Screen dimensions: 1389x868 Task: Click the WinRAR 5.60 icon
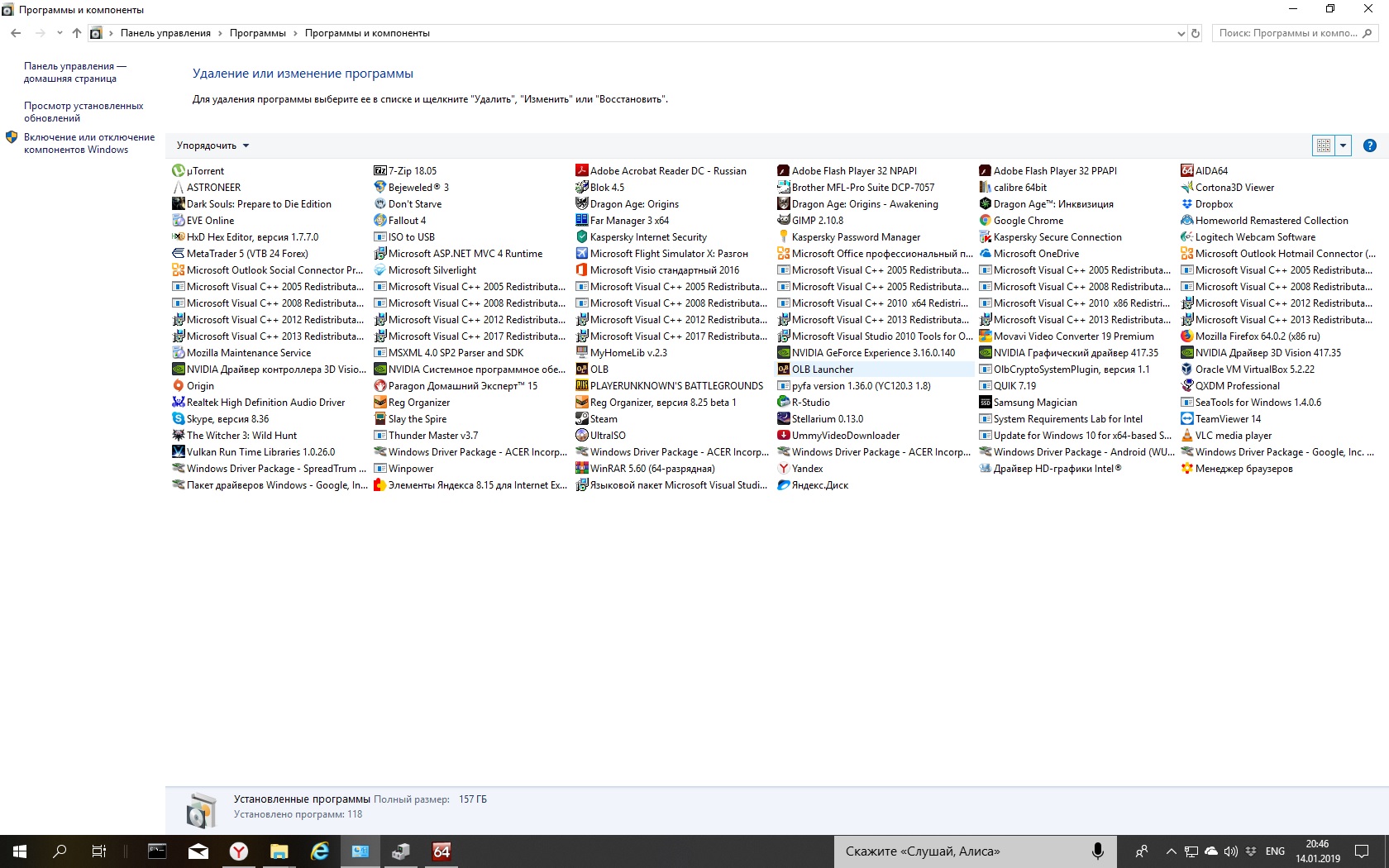(582, 469)
